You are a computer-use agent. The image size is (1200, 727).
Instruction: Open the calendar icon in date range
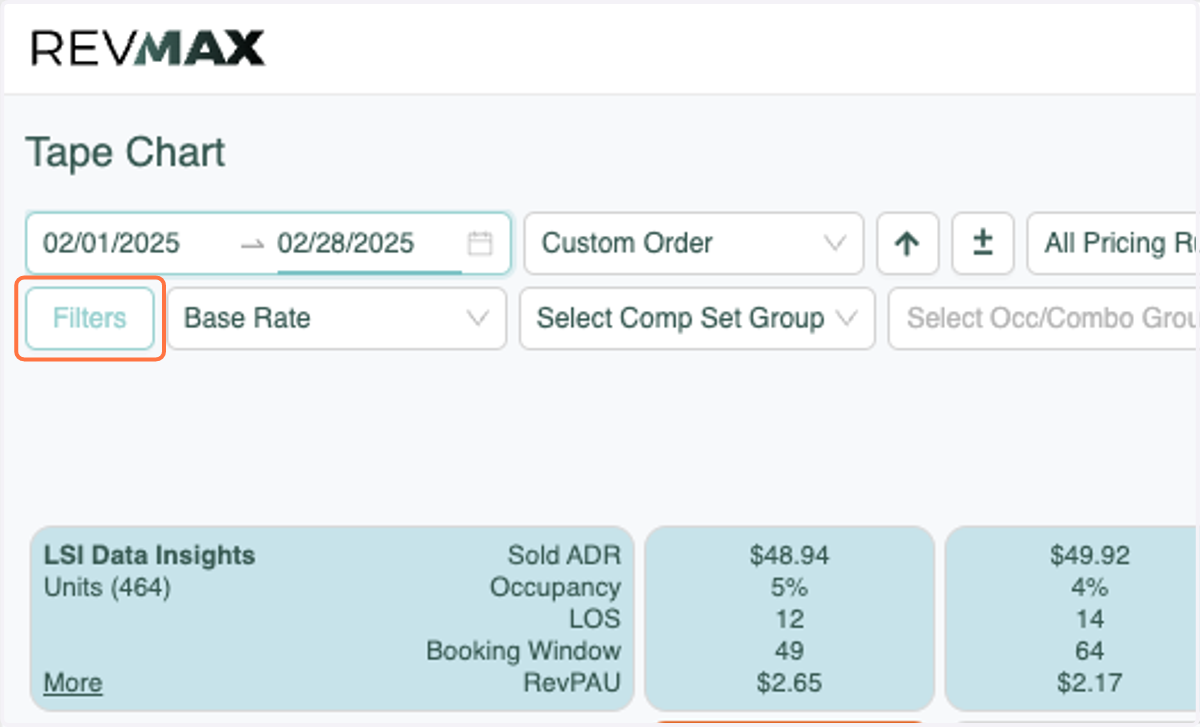pyautogui.click(x=480, y=243)
